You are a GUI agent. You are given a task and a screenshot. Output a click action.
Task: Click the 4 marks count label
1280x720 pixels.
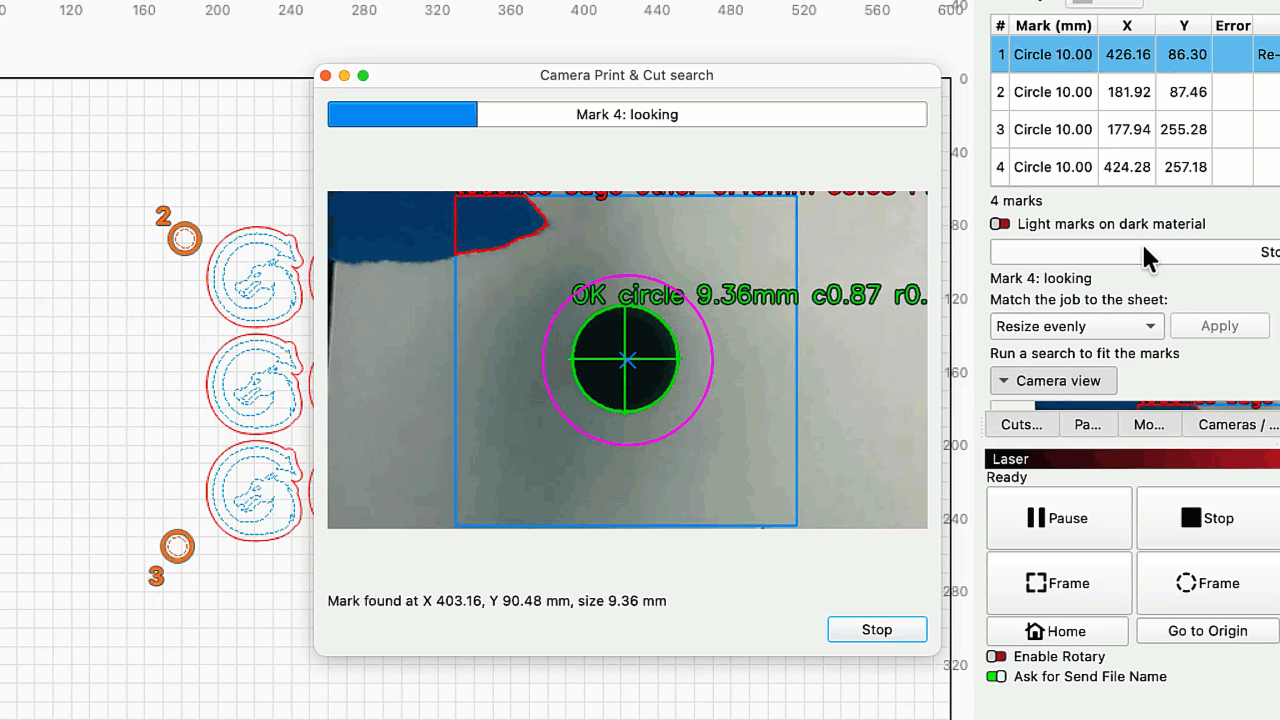(x=1016, y=201)
